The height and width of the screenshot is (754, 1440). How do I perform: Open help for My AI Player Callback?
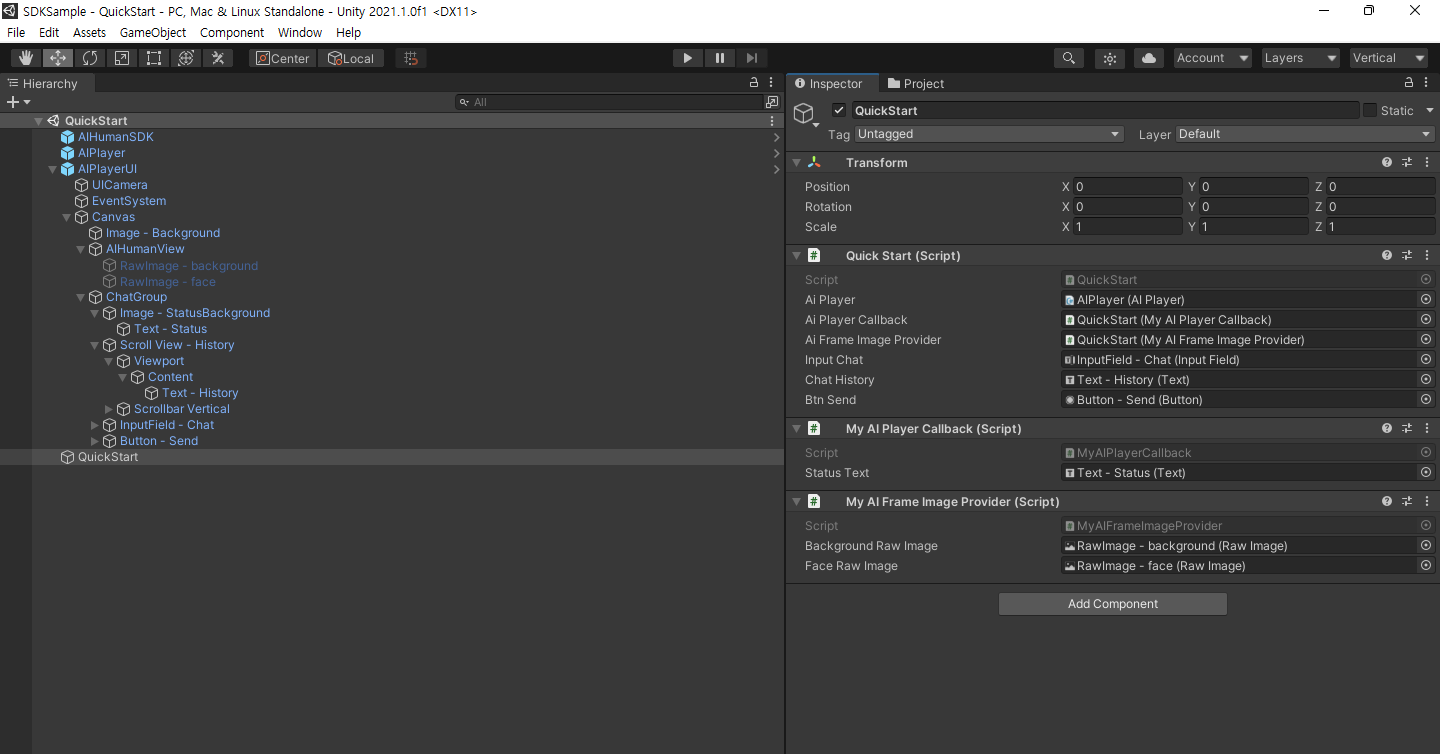[x=1387, y=428]
